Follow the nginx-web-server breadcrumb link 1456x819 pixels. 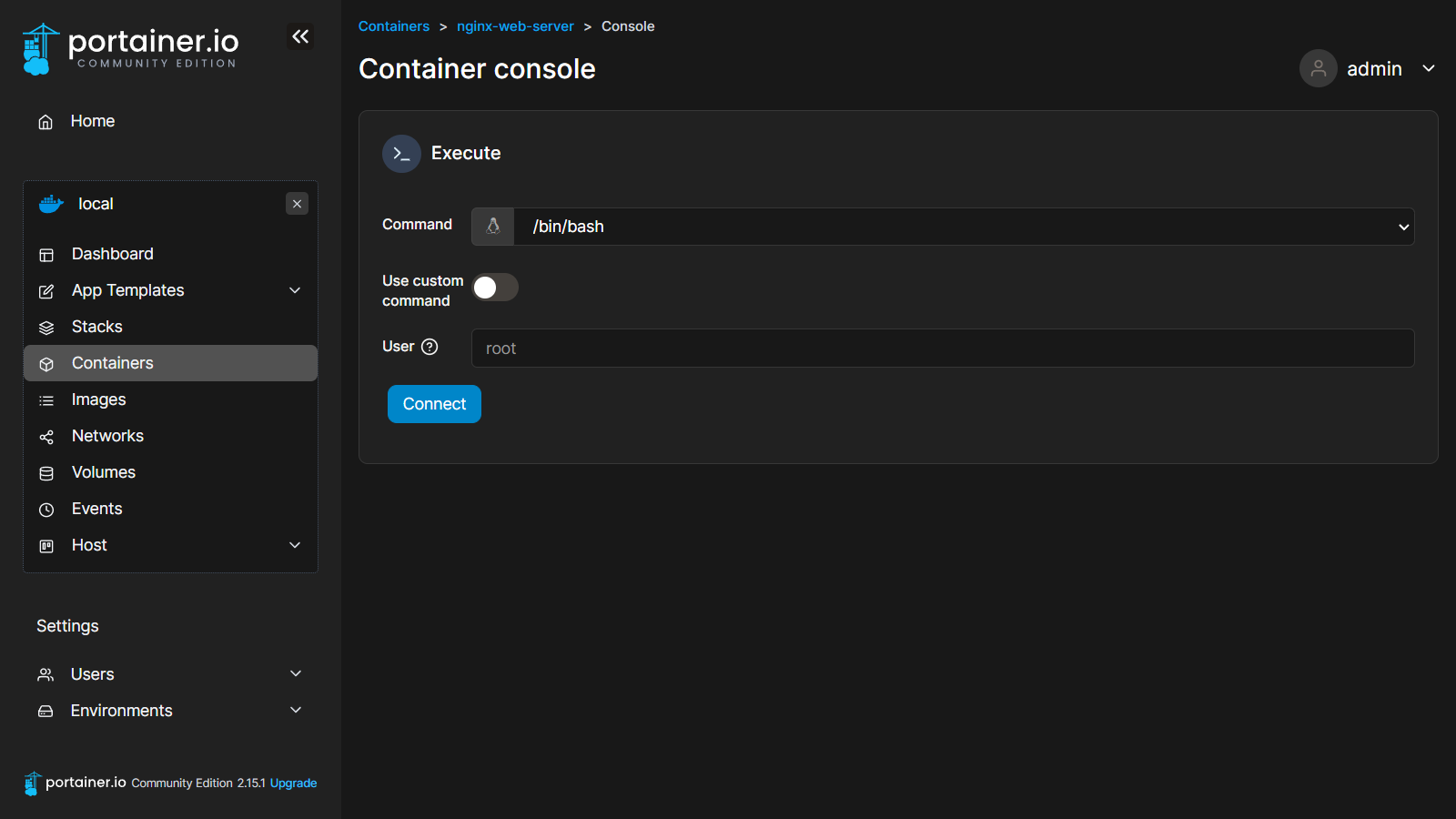(x=515, y=26)
